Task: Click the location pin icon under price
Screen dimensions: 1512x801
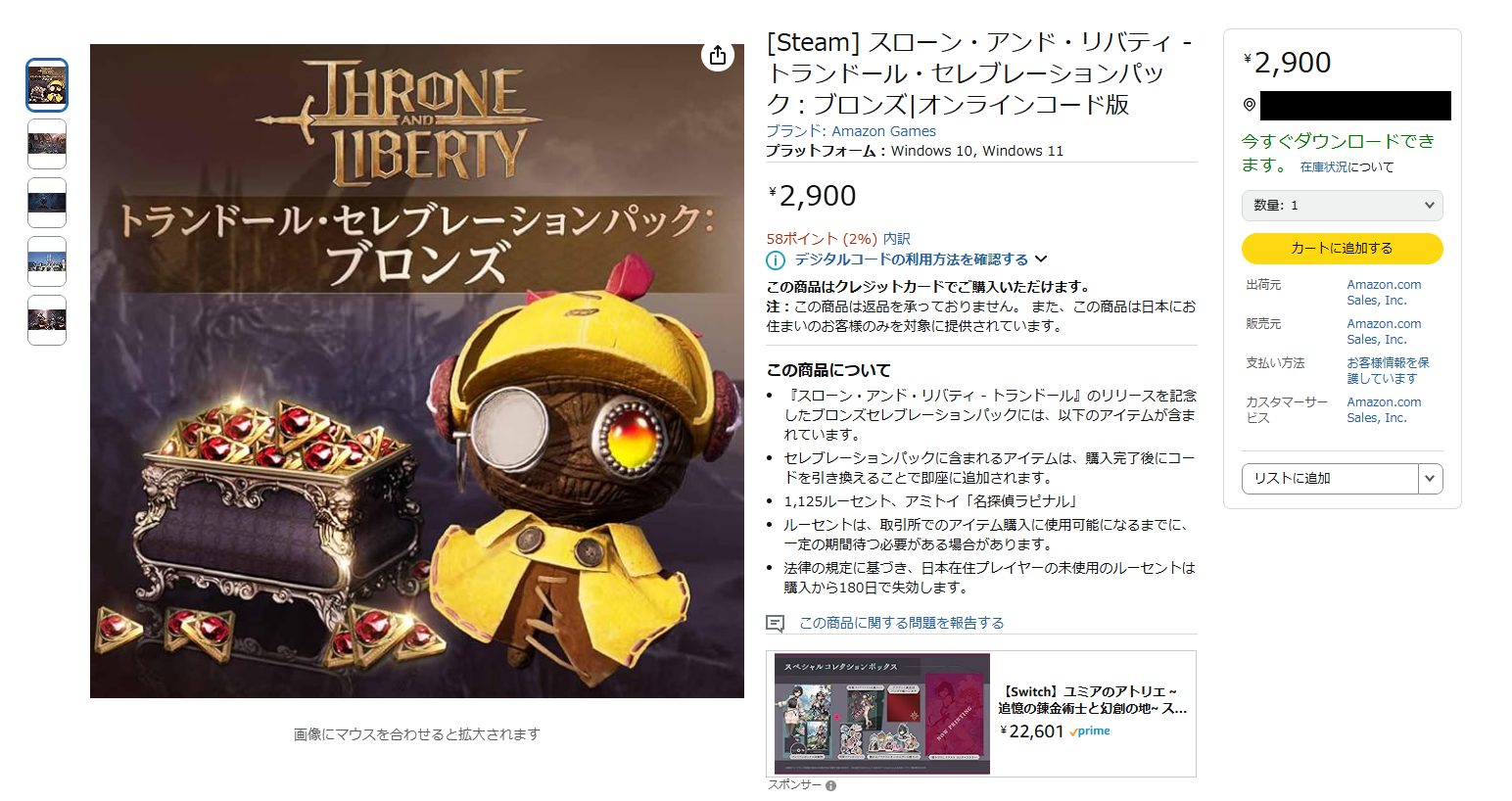Action: click(x=1250, y=105)
